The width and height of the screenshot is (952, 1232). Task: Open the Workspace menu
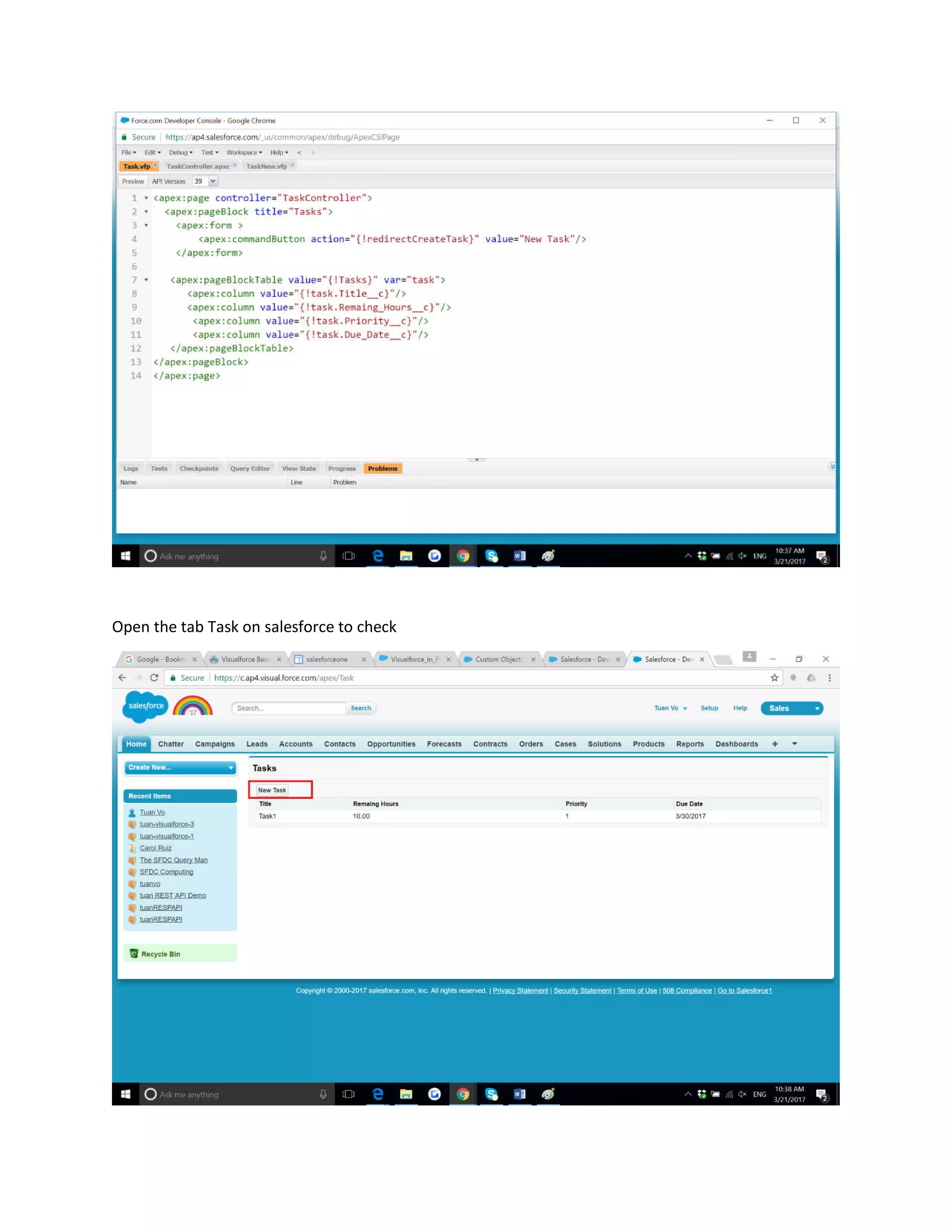244,152
